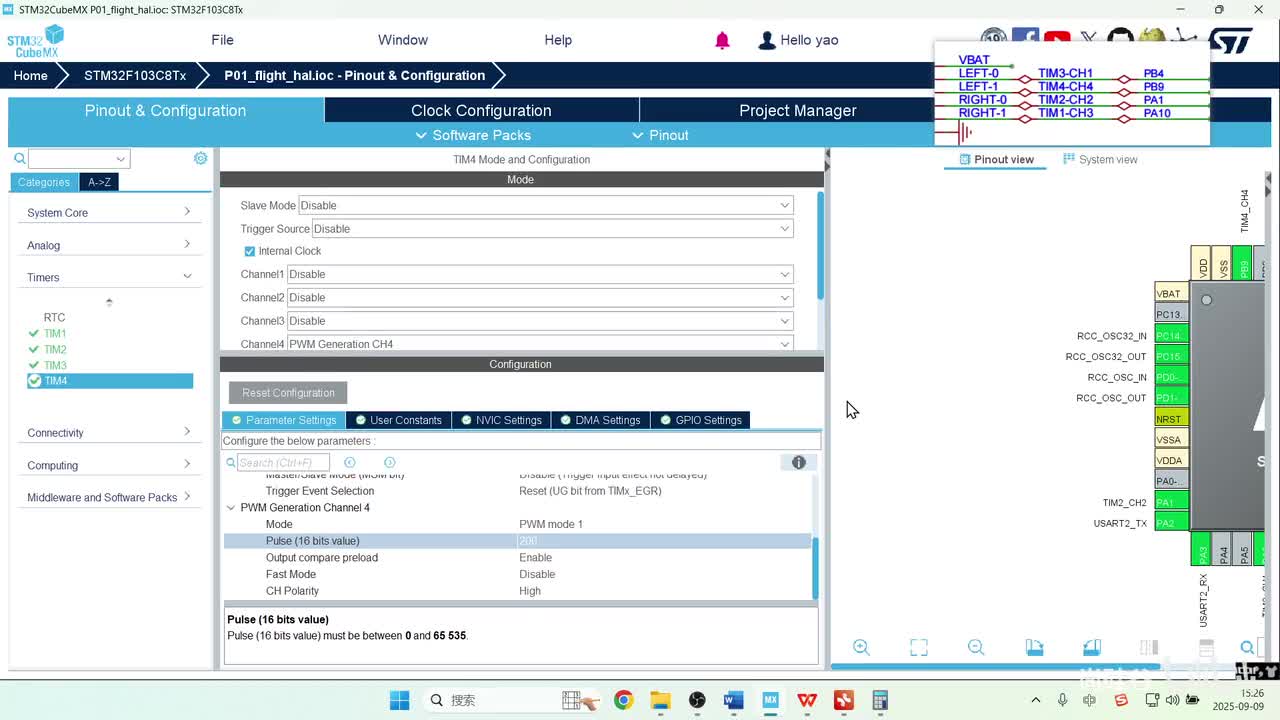
Task: Expand the System Core category
Action: pyautogui.click(x=109, y=212)
